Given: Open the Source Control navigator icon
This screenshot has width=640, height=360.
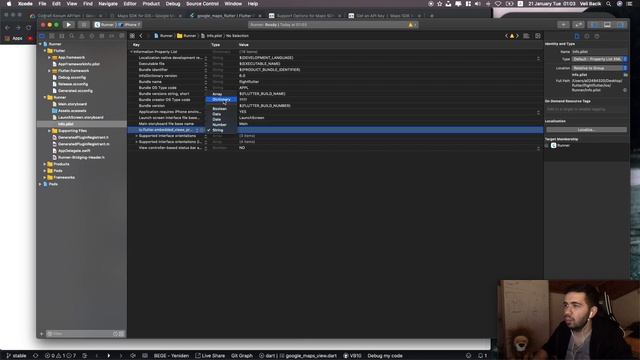Looking at the screenshot, I should 52,36.
